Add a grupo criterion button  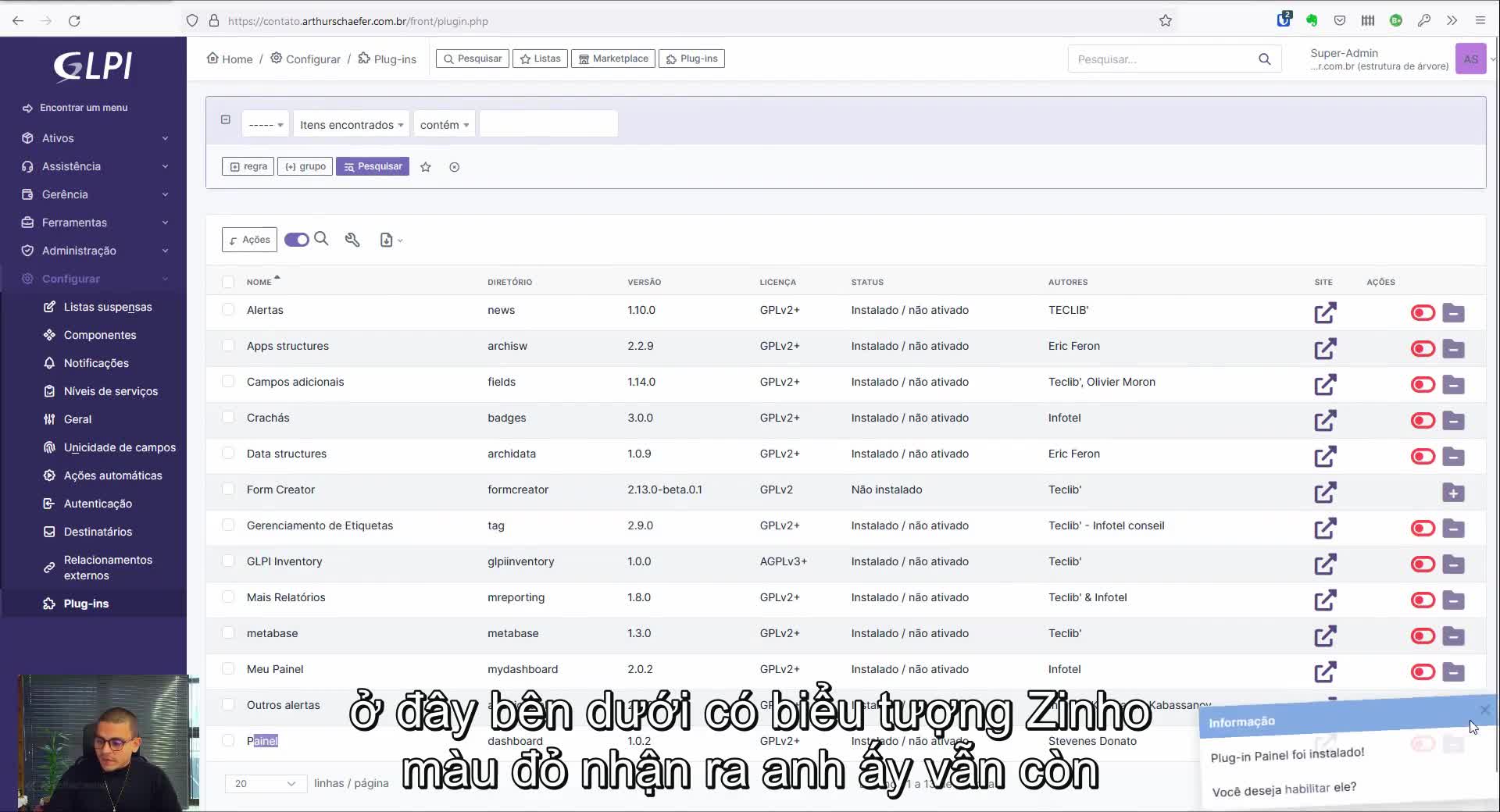305,166
